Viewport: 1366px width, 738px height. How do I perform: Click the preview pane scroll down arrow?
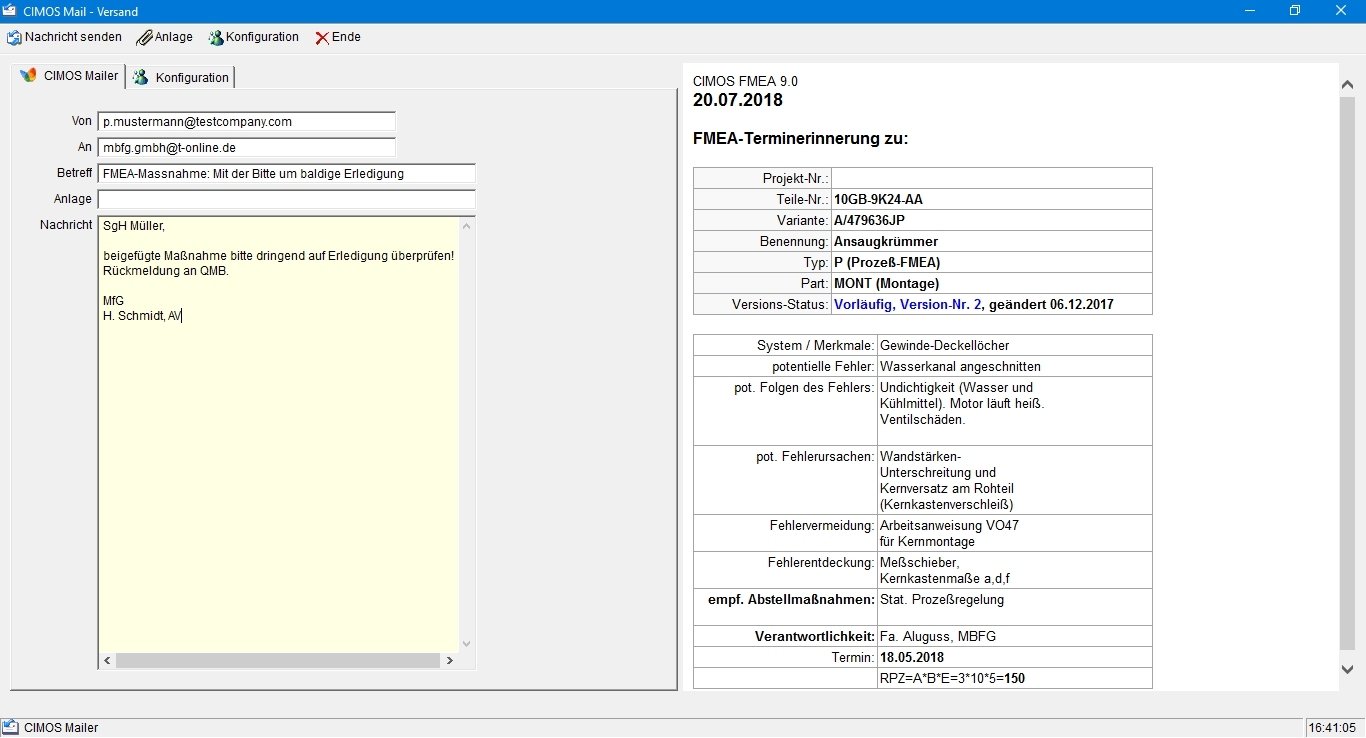pyautogui.click(x=1347, y=670)
